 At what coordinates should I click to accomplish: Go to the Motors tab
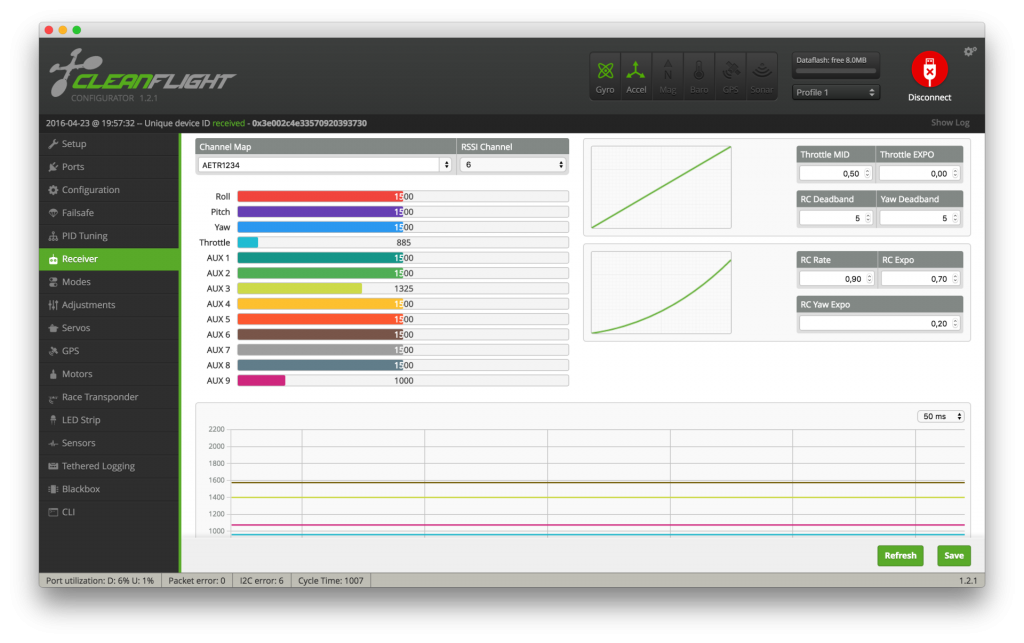pos(77,374)
